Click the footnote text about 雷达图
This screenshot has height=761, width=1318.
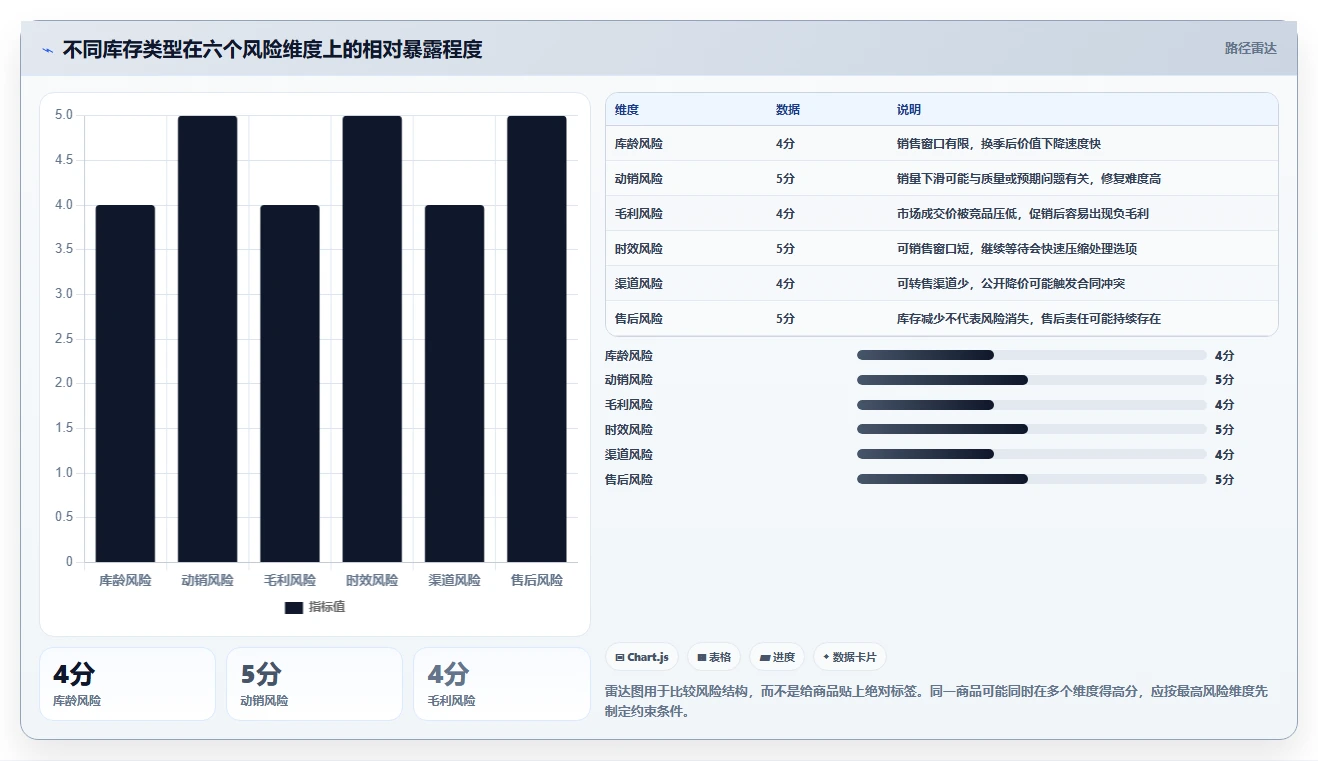[x=937, y=702]
